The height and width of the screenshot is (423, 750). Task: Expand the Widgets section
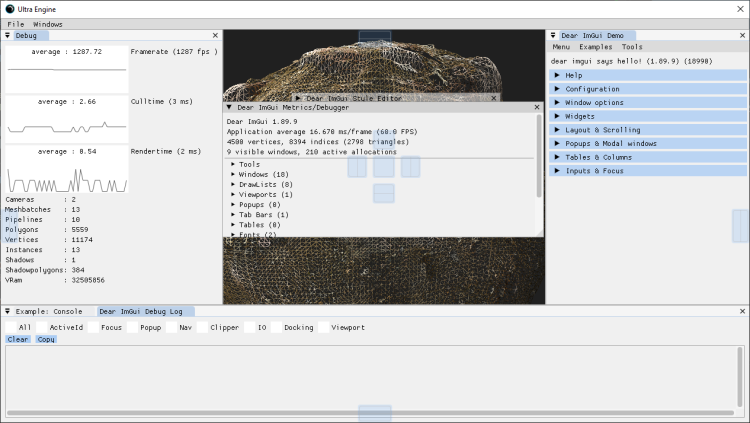579,116
